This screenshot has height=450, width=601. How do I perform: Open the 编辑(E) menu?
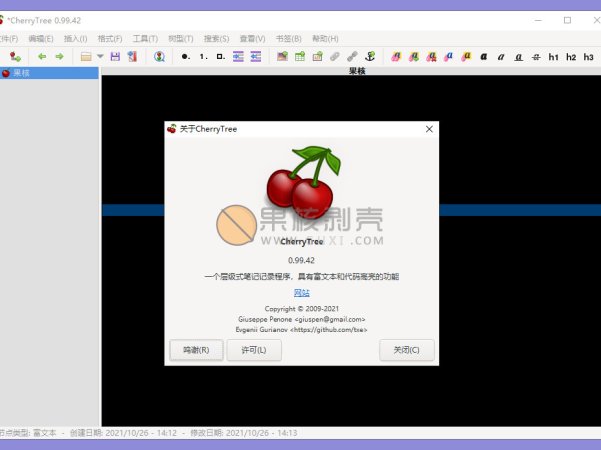(41, 39)
